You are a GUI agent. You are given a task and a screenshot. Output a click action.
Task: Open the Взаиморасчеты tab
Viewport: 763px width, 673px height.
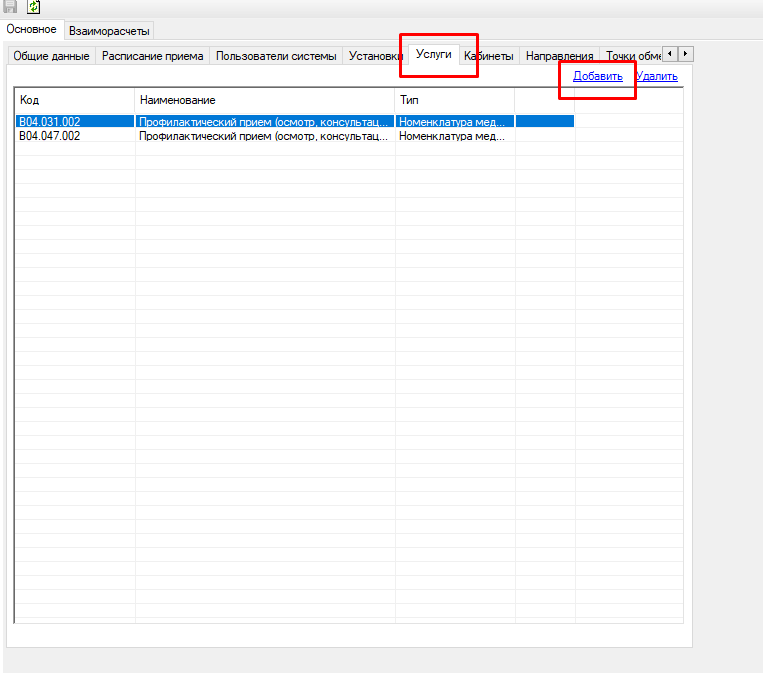[x=109, y=31]
